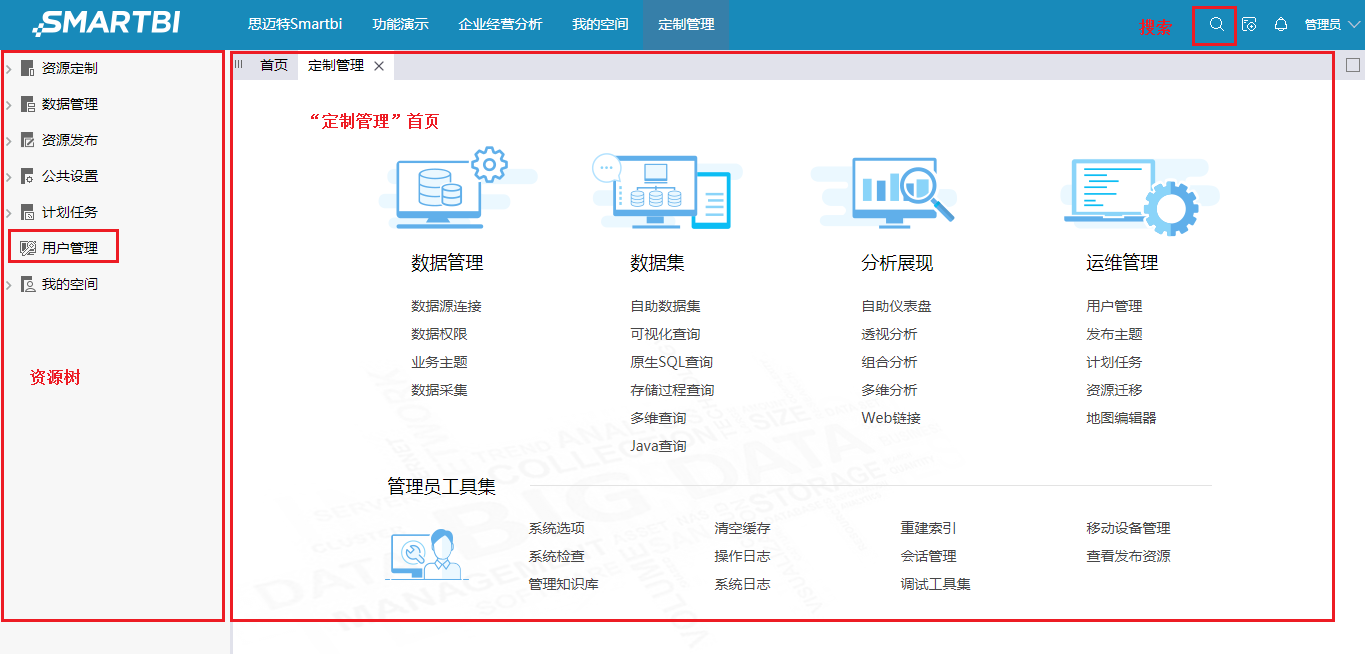
Task: Open 多维查询 link
Action: (x=658, y=418)
